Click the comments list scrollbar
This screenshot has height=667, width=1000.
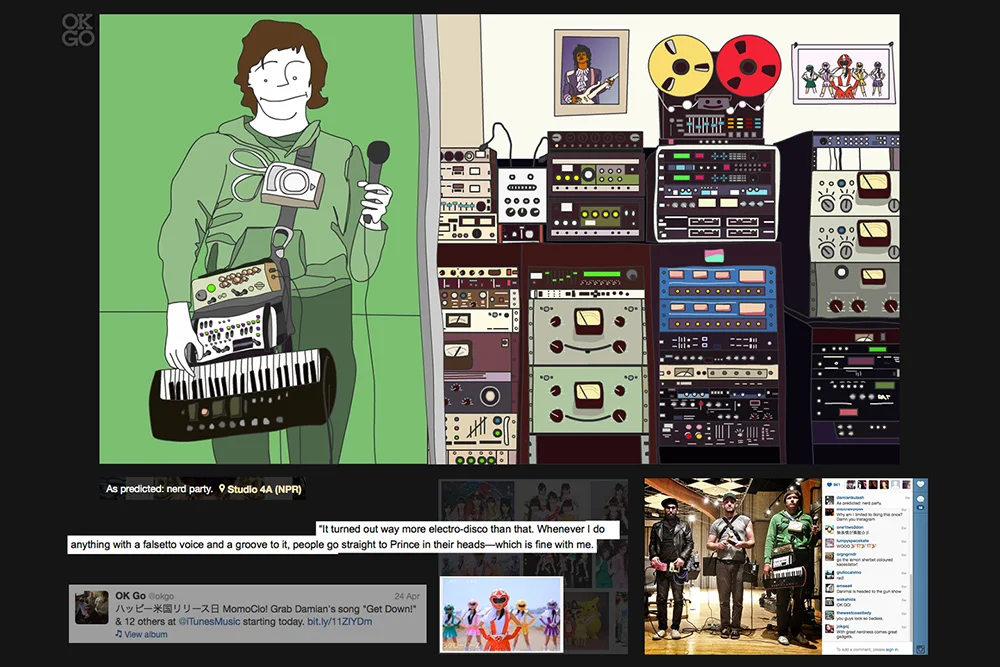(x=911, y=606)
